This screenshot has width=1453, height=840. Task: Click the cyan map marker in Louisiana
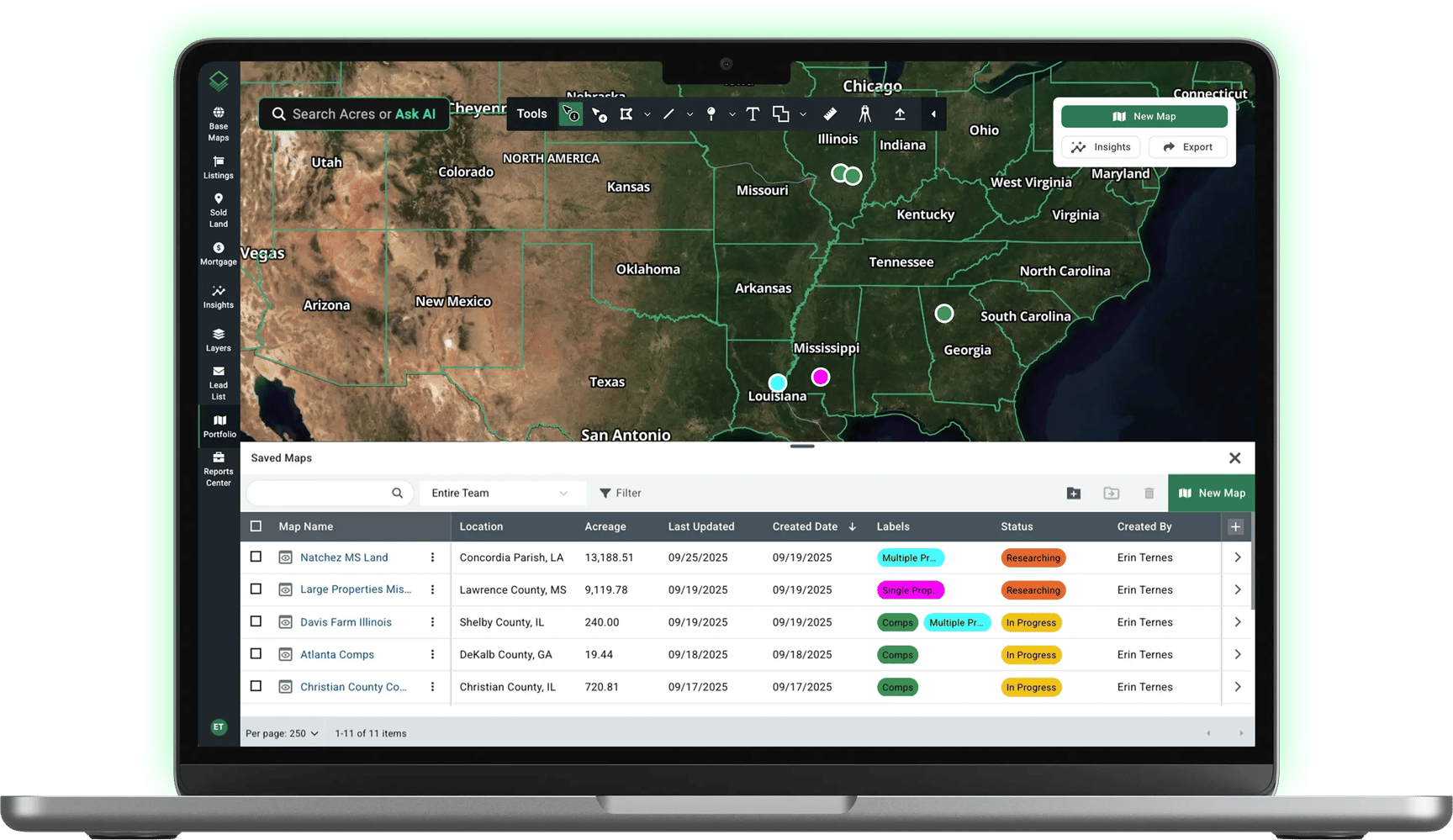778,383
